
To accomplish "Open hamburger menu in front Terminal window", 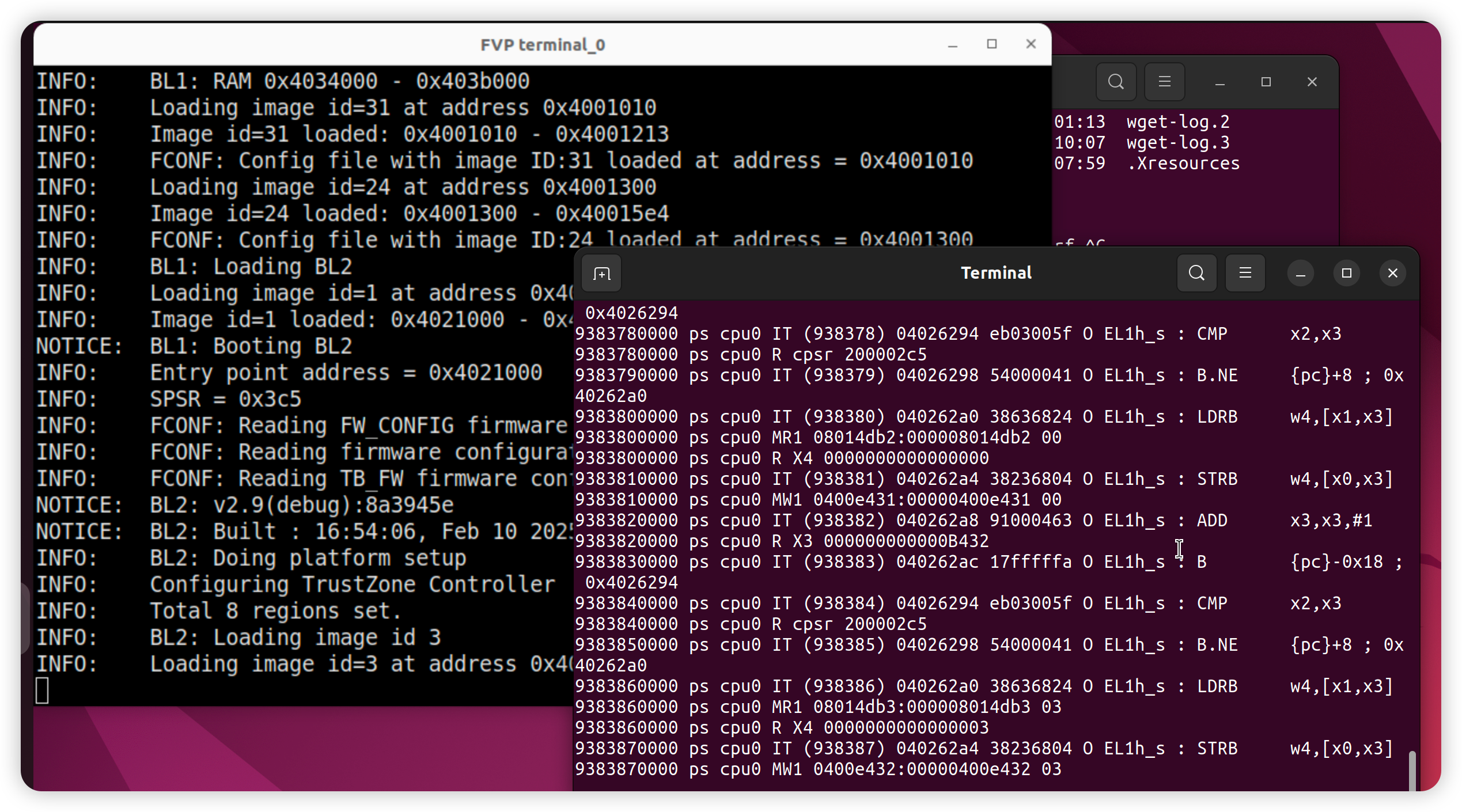I will pos(1245,273).
